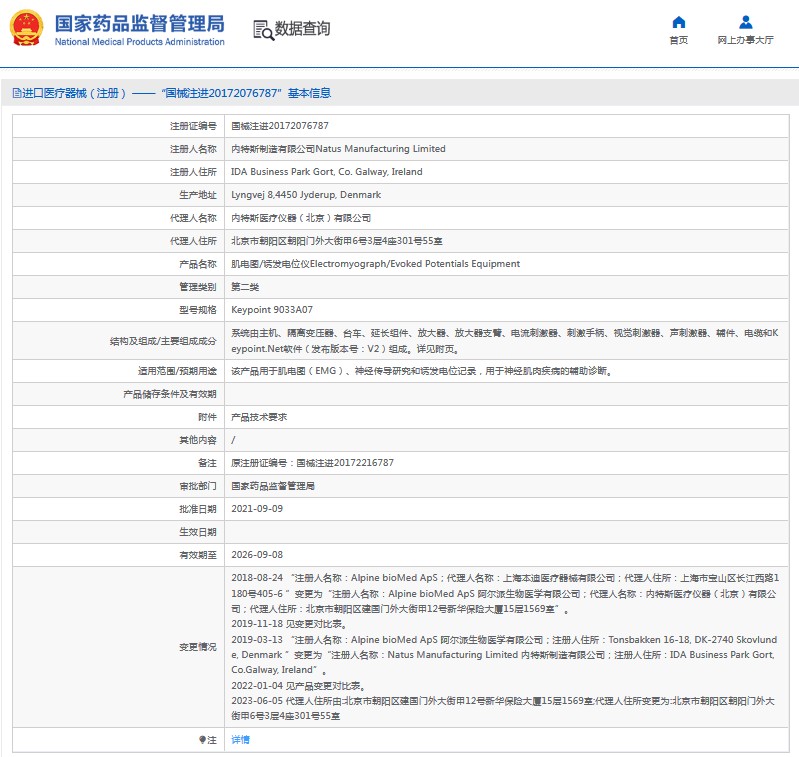This screenshot has height=757, width=799.
Task: Click the approval date 2021-09-09 cell
Action: coord(257,508)
